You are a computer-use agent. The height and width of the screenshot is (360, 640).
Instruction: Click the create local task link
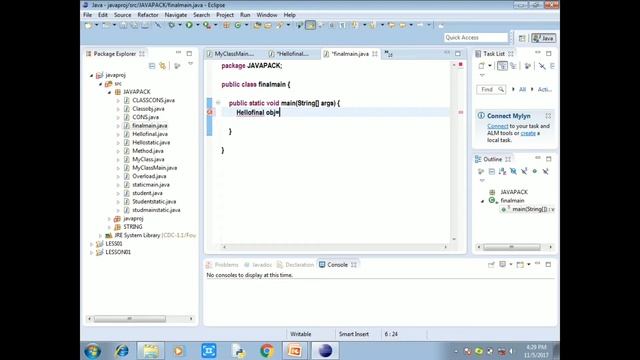(x=528, y=133)
